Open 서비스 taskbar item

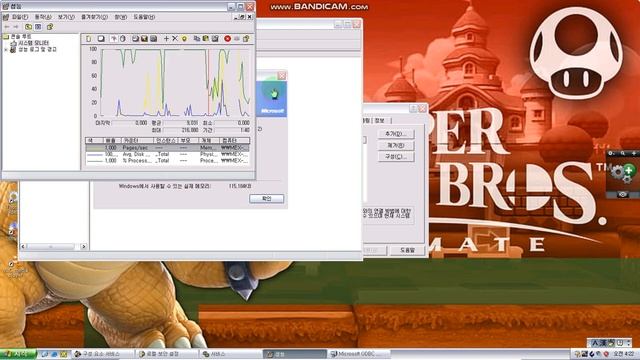[231, 354]
